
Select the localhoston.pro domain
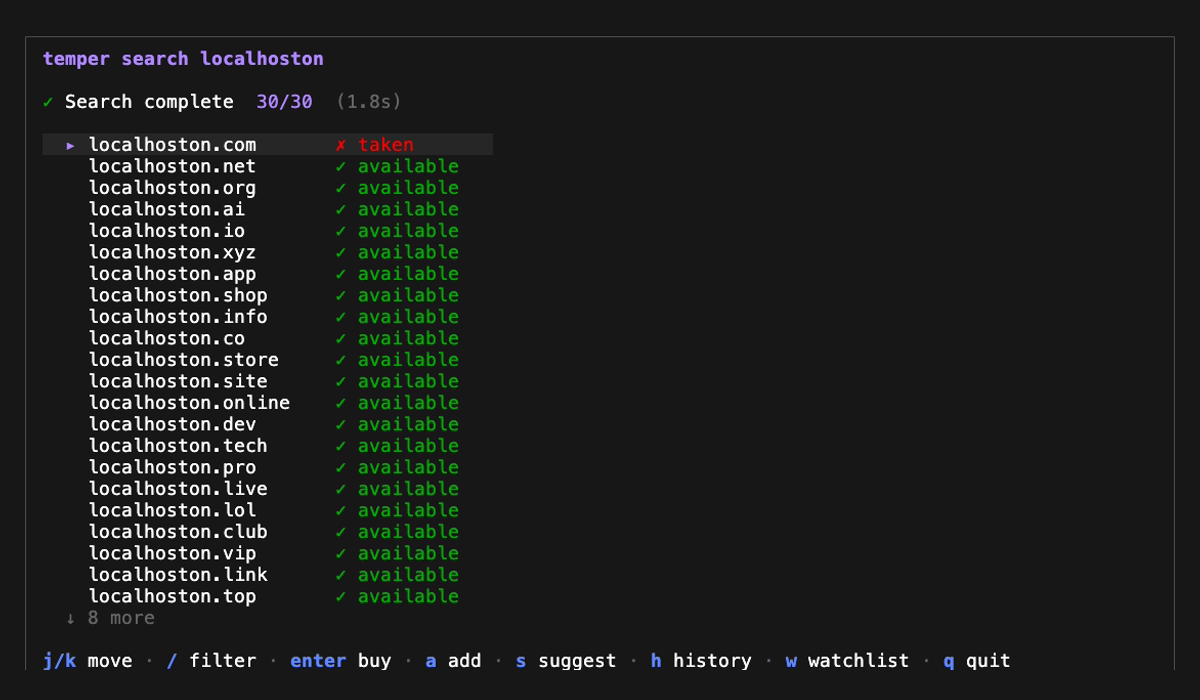point(172,467)
